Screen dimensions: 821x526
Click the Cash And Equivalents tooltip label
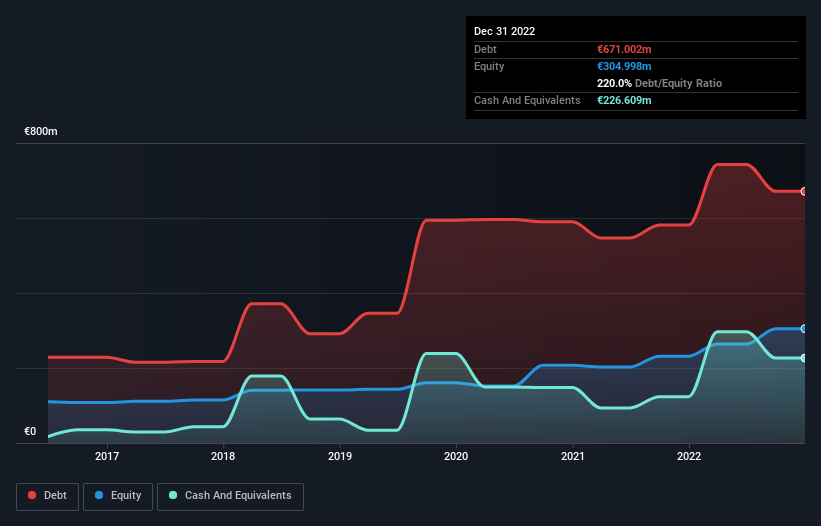coord(527,100)
